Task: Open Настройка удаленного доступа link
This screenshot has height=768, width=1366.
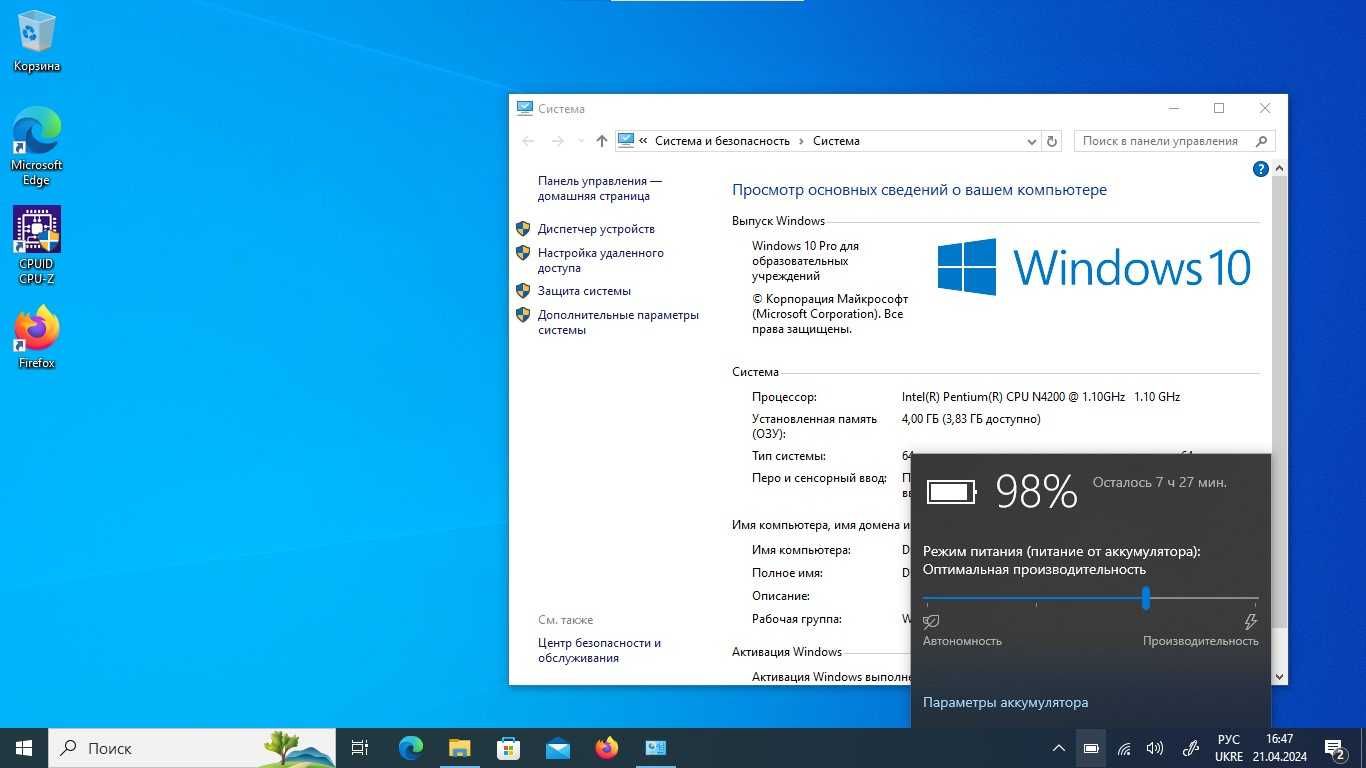Action: tap(601, 261)
